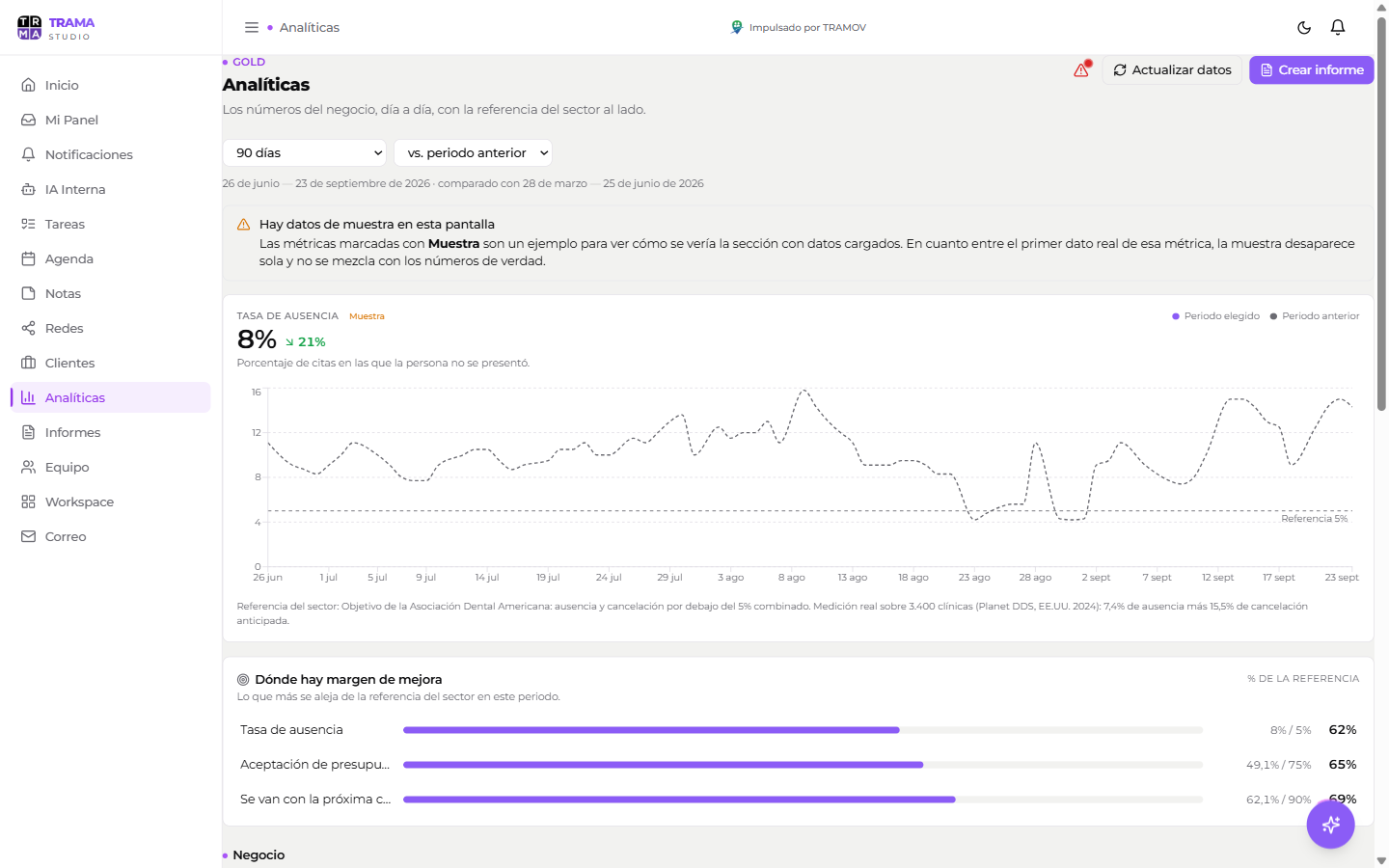Click the page vertical scrollbar thumb

[1381, 212]
